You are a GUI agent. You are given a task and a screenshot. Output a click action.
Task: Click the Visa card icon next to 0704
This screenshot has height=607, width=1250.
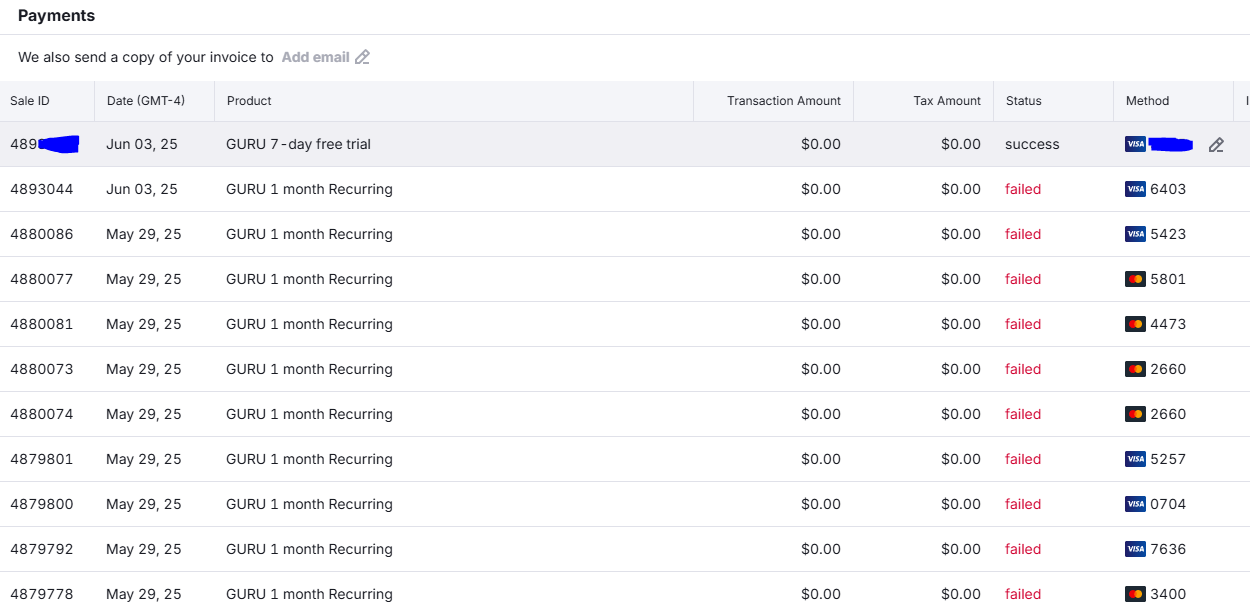pyautogui.click(x=1135, y=504)
